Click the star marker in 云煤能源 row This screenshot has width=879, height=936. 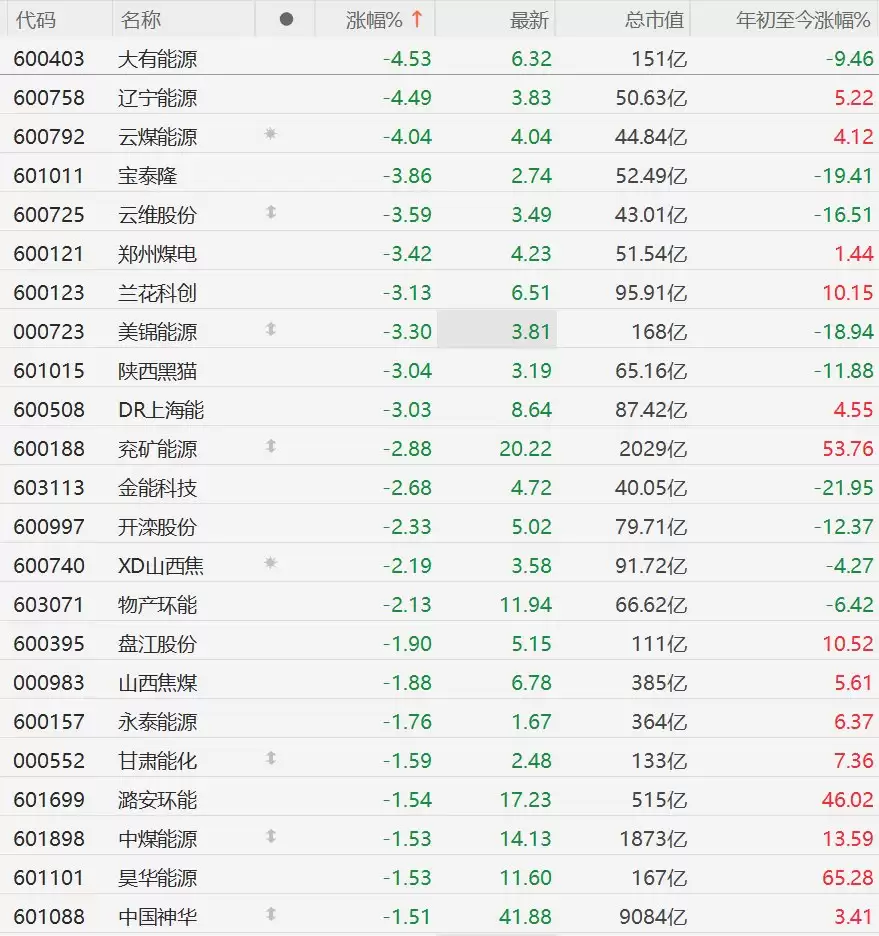coord(270,134)
